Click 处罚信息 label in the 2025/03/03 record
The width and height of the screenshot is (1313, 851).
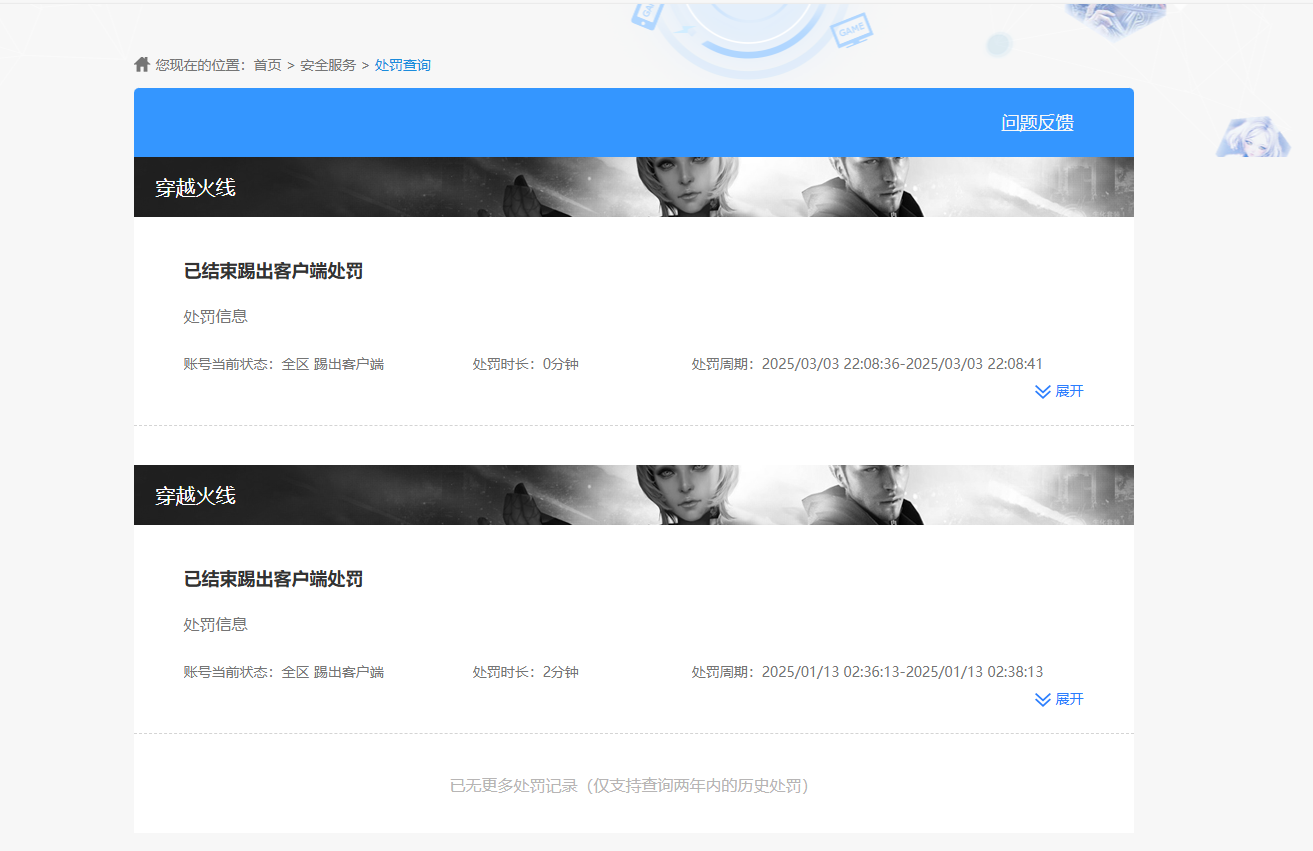(x=216, y=317)
